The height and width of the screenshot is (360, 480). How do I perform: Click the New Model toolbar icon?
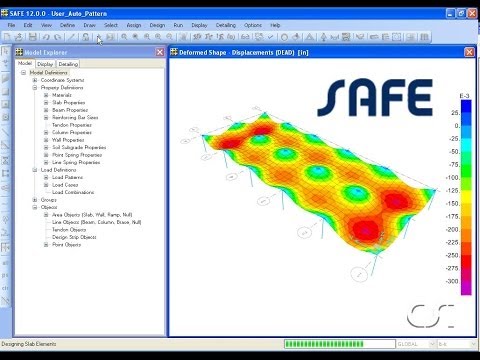pyautogui.click(x=7, y=37)
